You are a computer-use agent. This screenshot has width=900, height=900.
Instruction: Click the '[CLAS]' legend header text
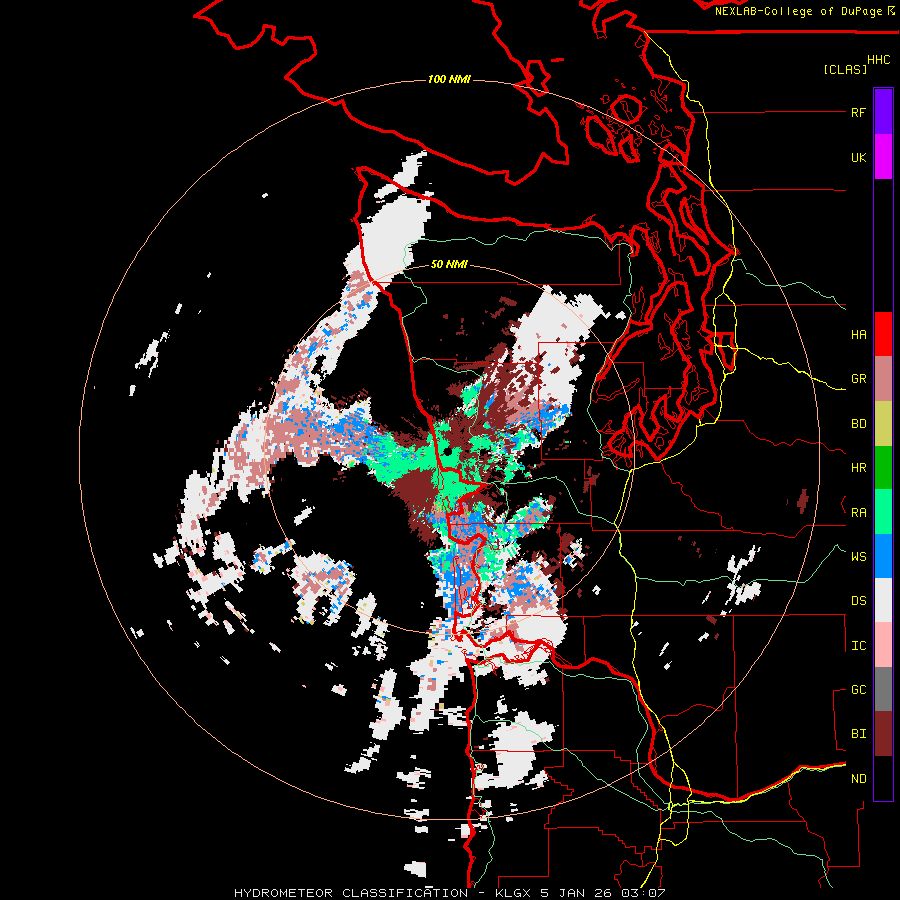tap(845, 69)
